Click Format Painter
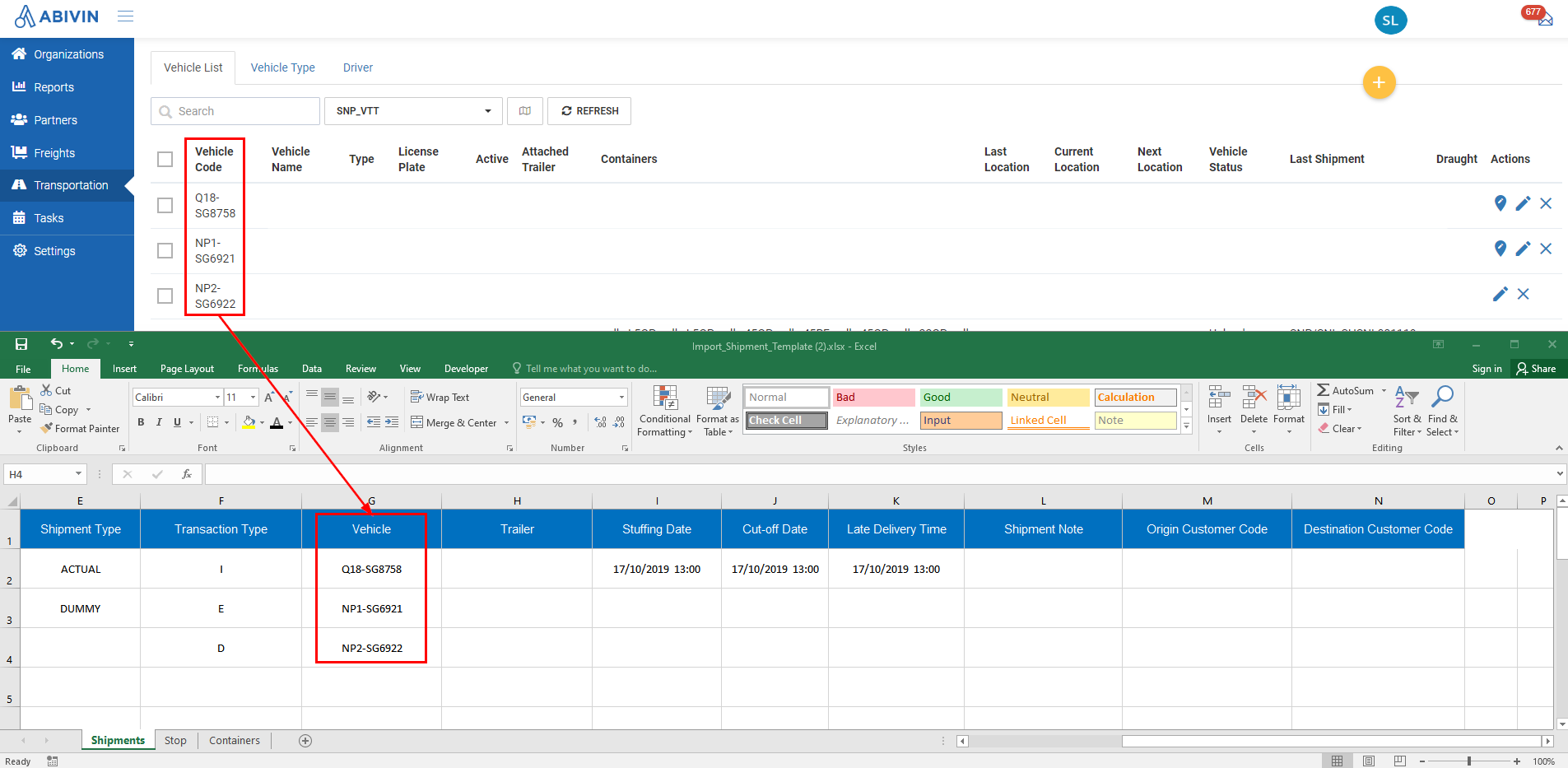The width and height of the screenshot is (1568, 768). [x=81, y=429]
